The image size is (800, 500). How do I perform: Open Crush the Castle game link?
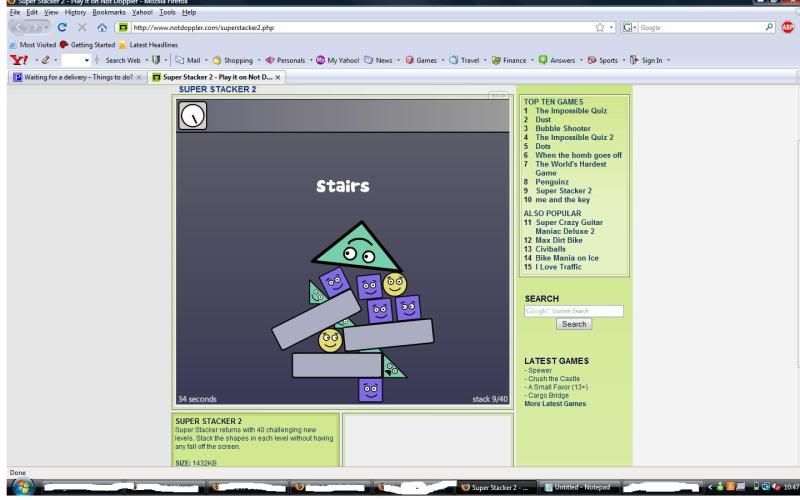(555, 379)
